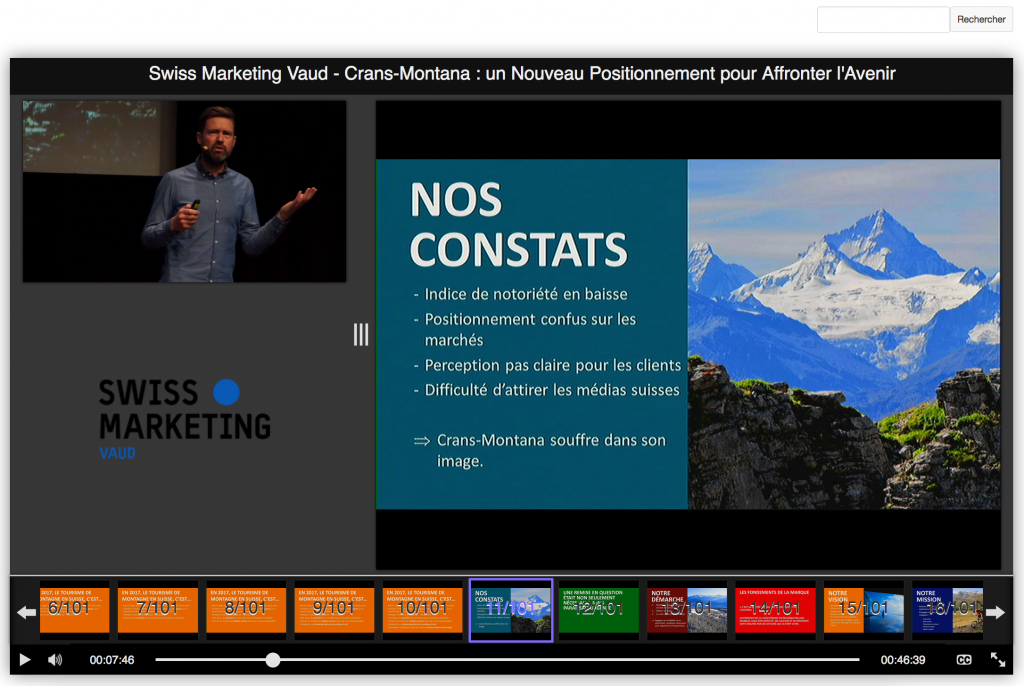Click in the search input field
Screen dimensions: 1024x686
click(883, 20)
